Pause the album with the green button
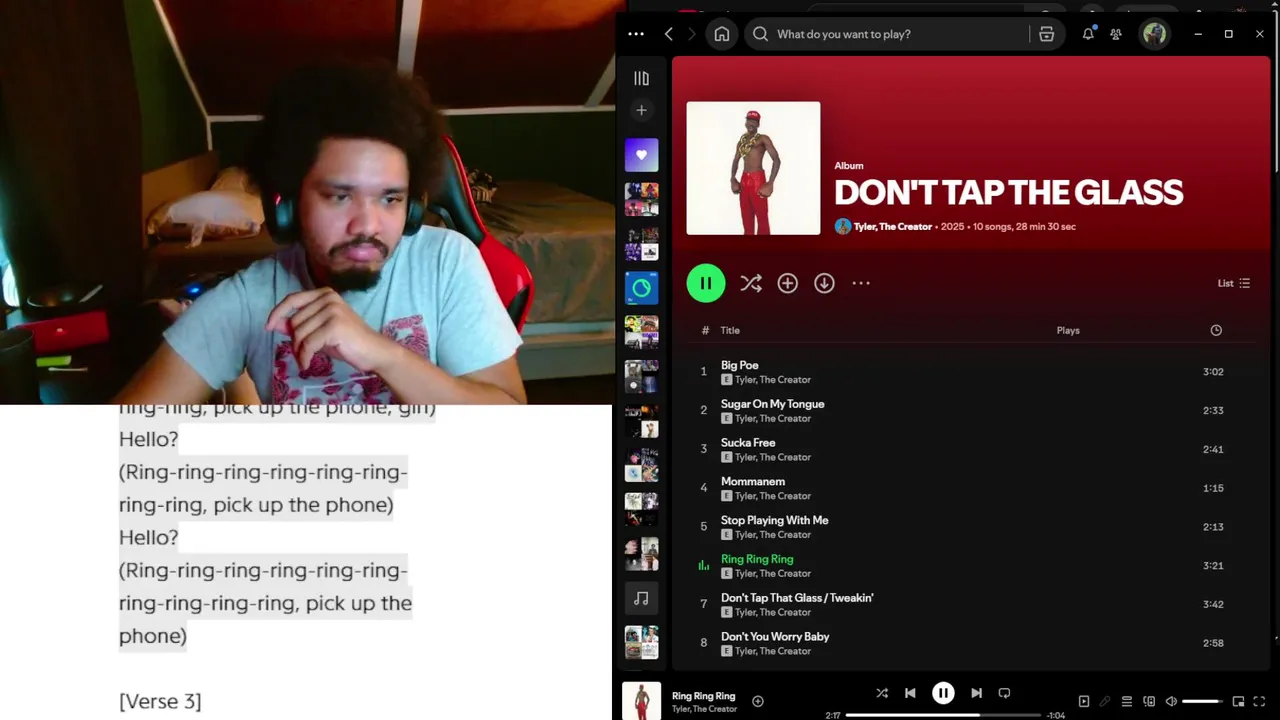The width and height of the screenshot is (1280, 720). tap(706, 283)
